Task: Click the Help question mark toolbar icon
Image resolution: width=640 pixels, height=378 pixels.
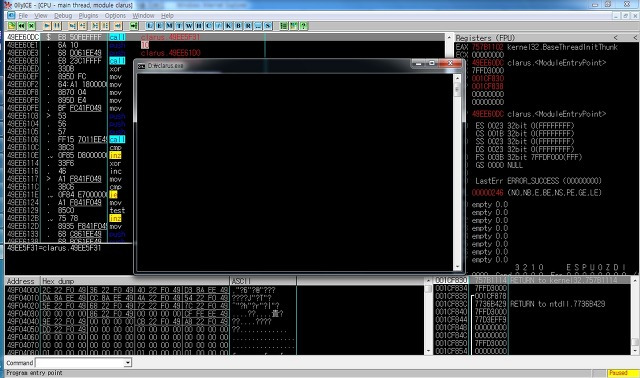Action: (x=303, y=26)
